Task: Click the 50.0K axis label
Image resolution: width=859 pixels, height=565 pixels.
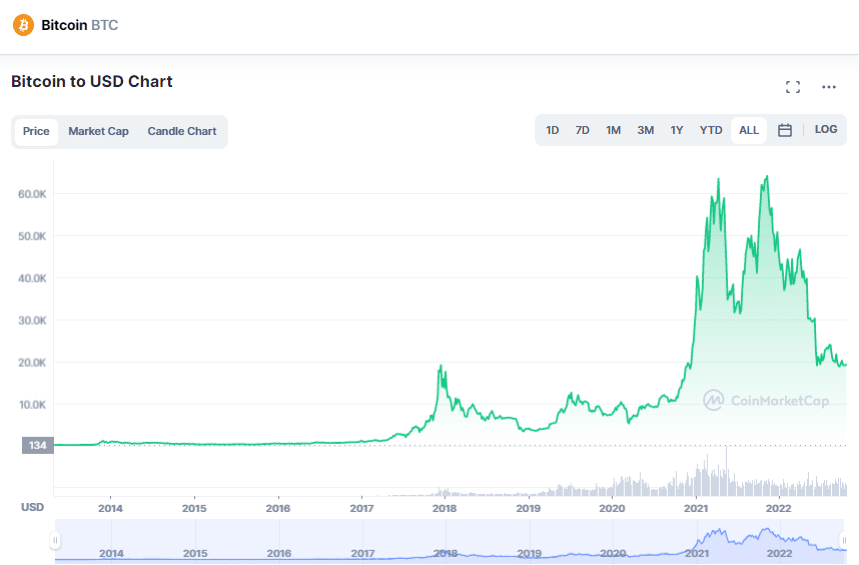Action: click(x=32, y=236)
